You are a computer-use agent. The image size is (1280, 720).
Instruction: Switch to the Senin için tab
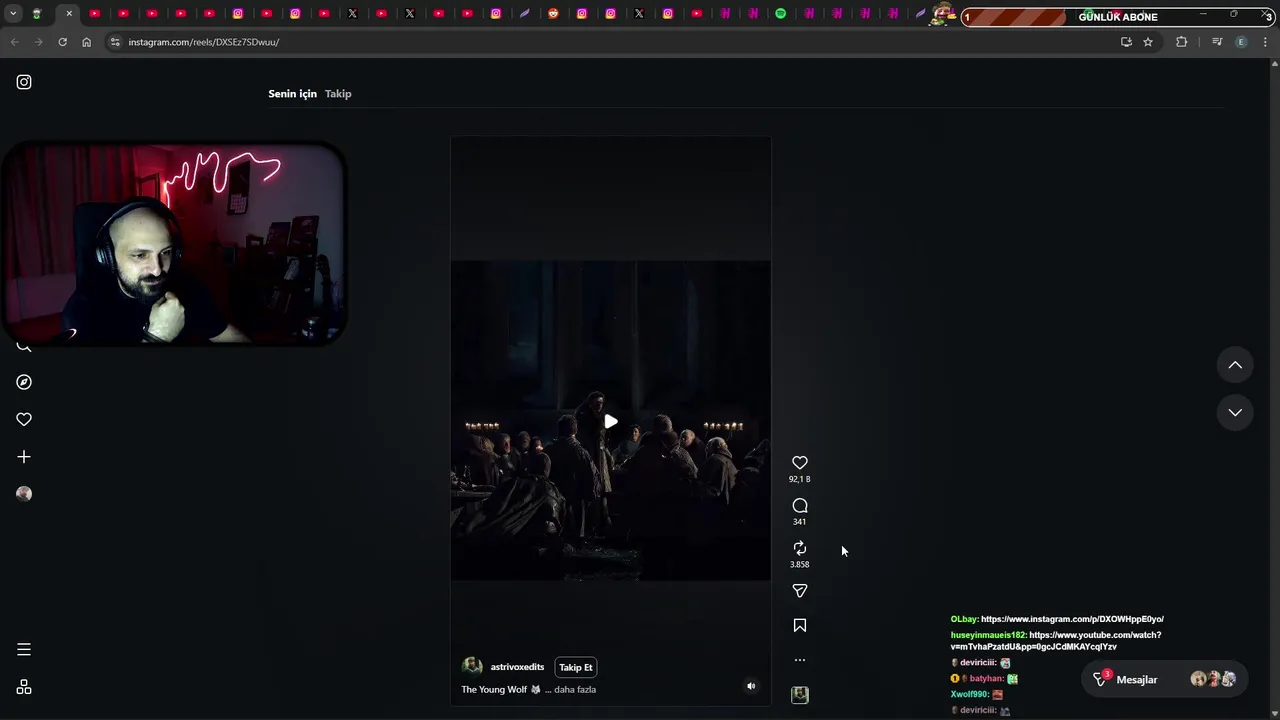tap(292, 94)
